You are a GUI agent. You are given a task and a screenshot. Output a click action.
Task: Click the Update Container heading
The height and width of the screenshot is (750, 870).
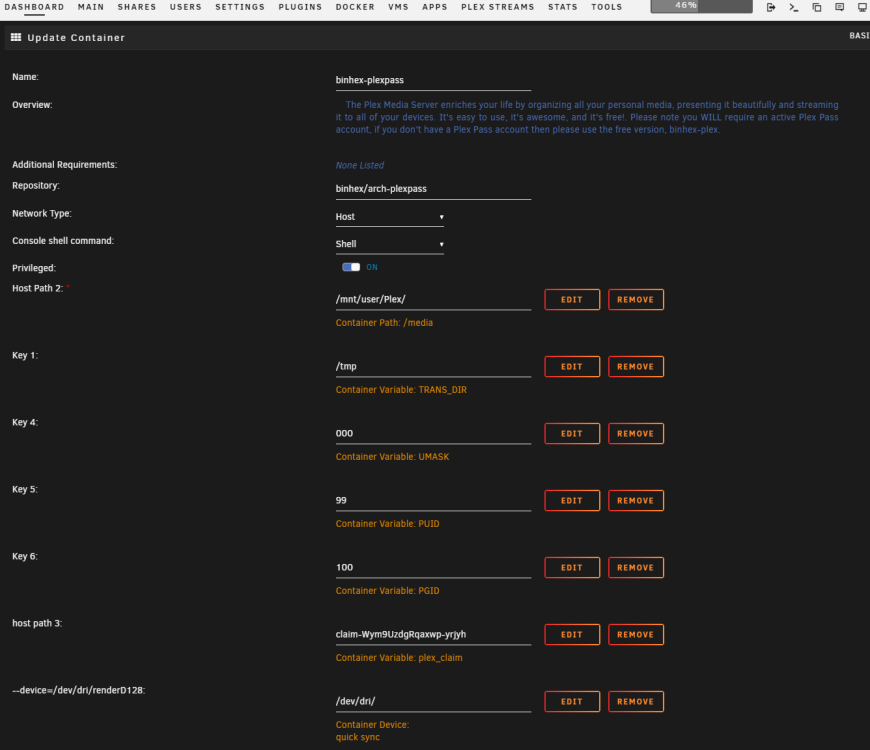pyautogui.click(x=76, y=38)
